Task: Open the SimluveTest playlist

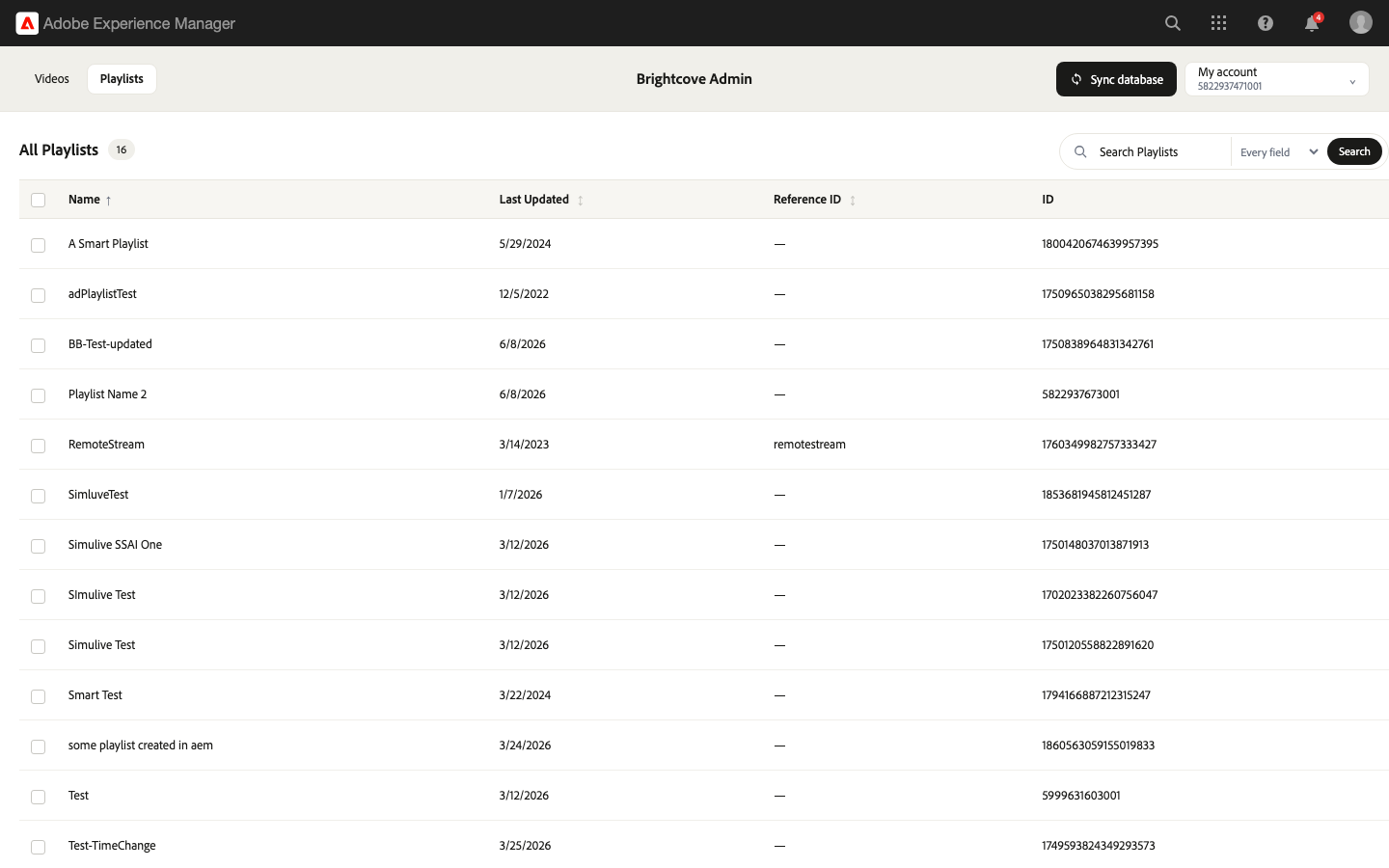Action: pyautogui.click(x=98, y=495)
